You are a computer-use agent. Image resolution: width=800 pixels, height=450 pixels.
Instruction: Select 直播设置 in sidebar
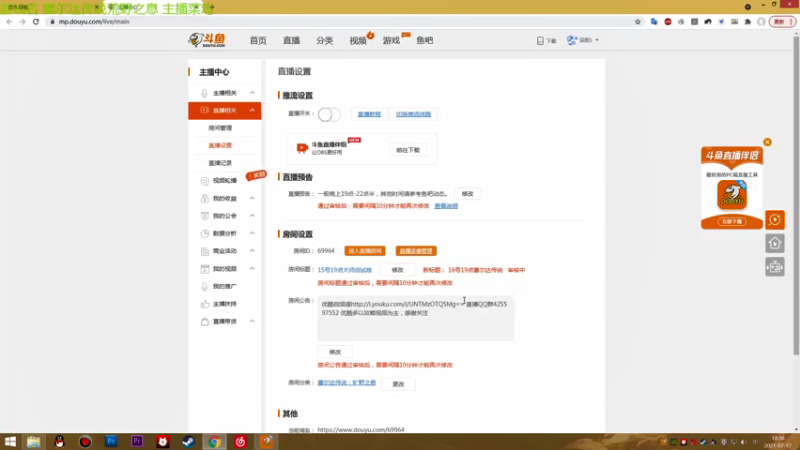(x=220, y=145)
